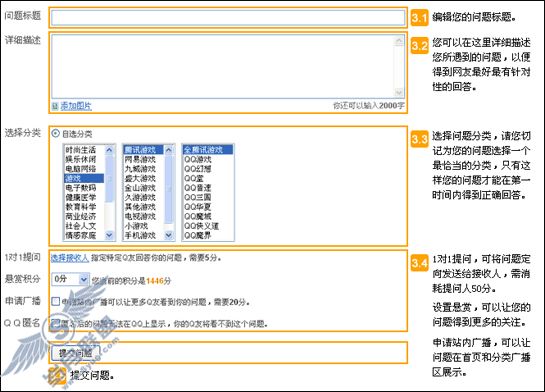Click the 添加图片 link
545x392 pixels.
click(76, 106)
